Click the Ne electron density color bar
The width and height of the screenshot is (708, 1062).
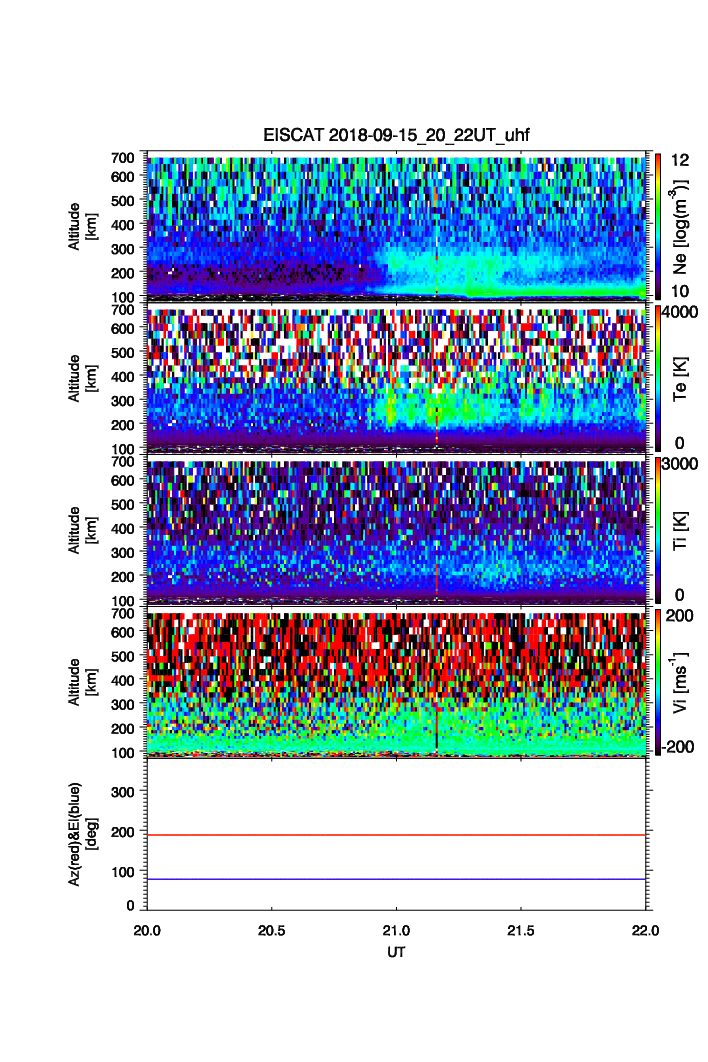[x=658, y=226]
